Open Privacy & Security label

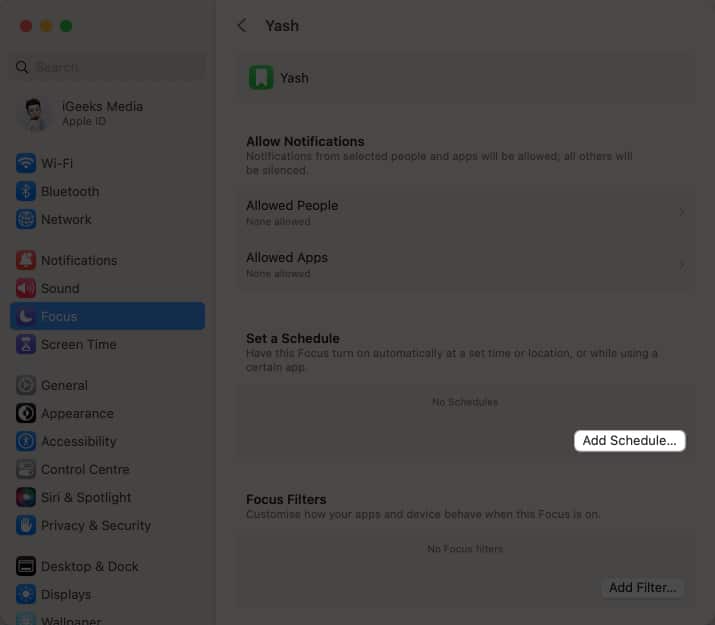(96, 525)
